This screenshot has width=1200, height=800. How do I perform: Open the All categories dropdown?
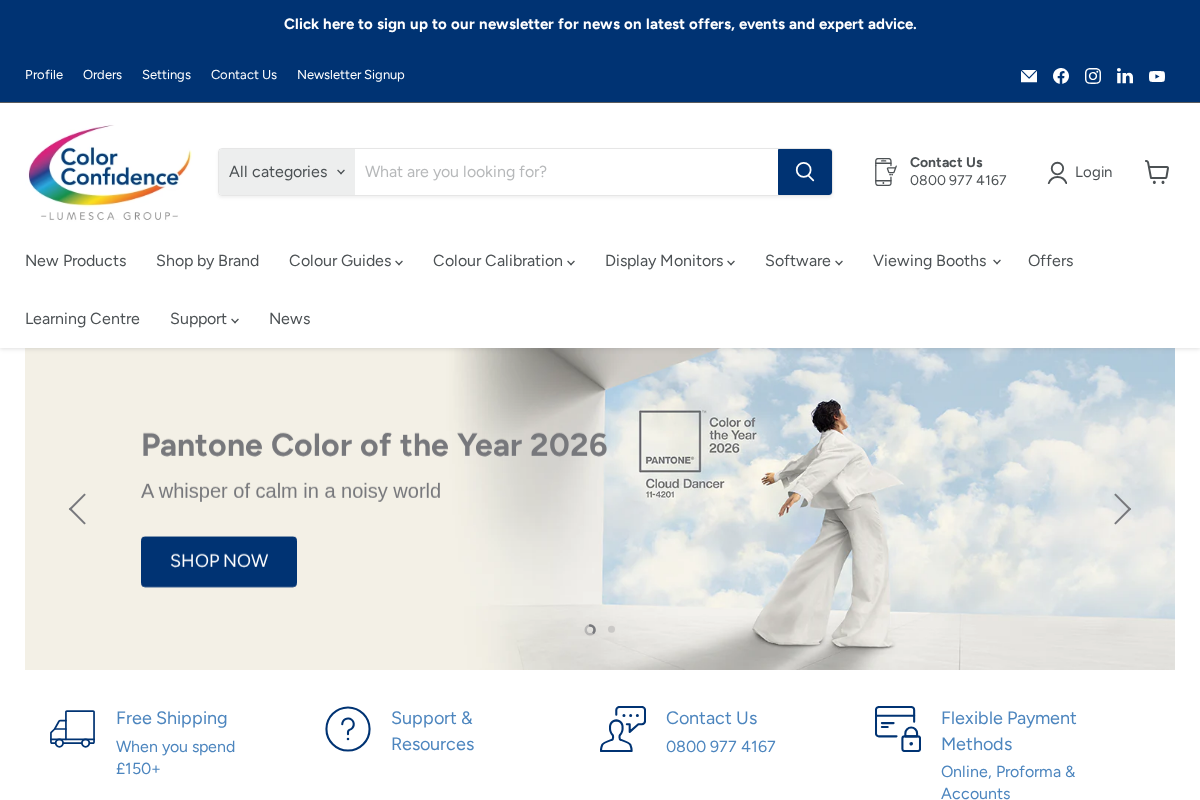point(286,172)
